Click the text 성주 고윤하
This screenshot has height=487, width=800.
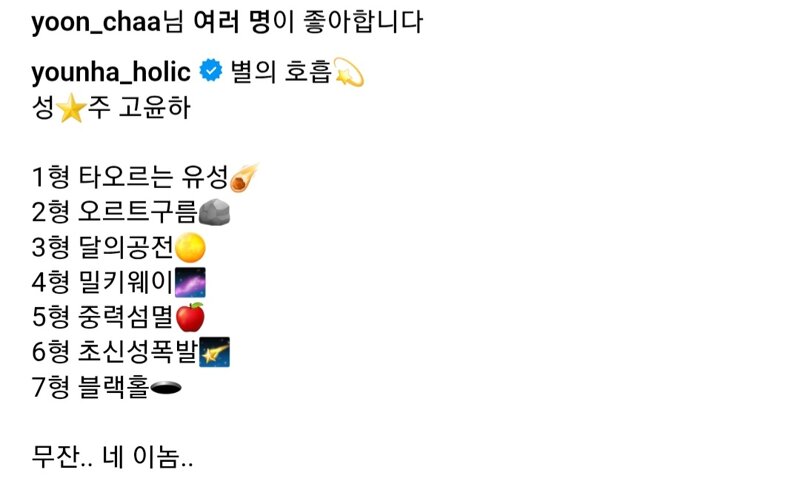pyautogui.click(x=111, y=108)
